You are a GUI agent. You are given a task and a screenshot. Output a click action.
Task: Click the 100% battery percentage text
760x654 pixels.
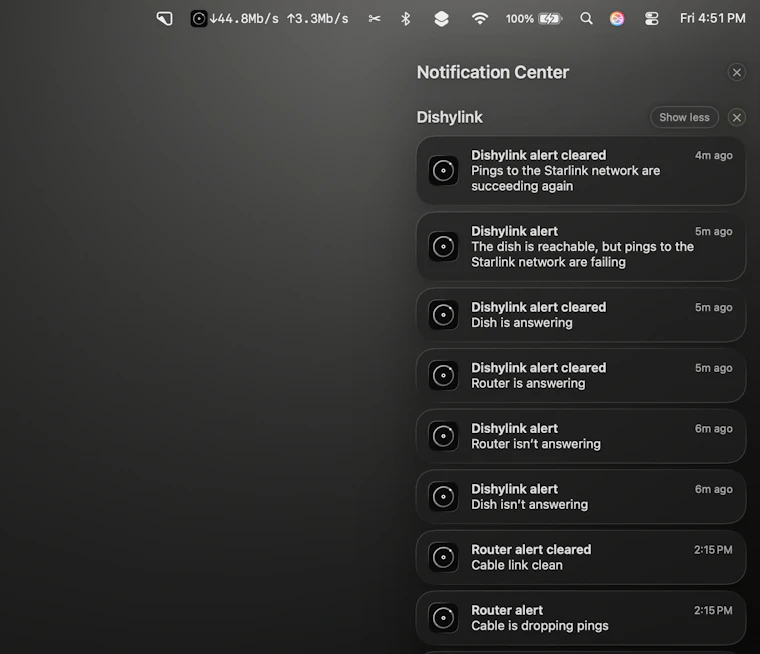click(x=520, y=18)
